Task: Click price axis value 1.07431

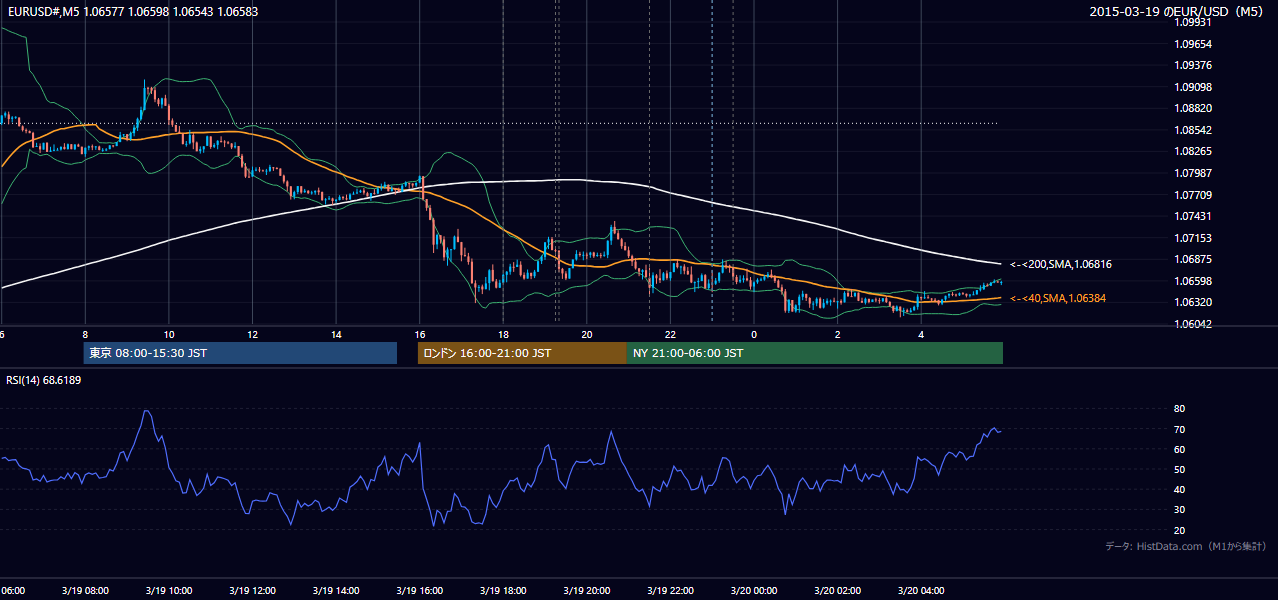Action: click(1193, 216)
